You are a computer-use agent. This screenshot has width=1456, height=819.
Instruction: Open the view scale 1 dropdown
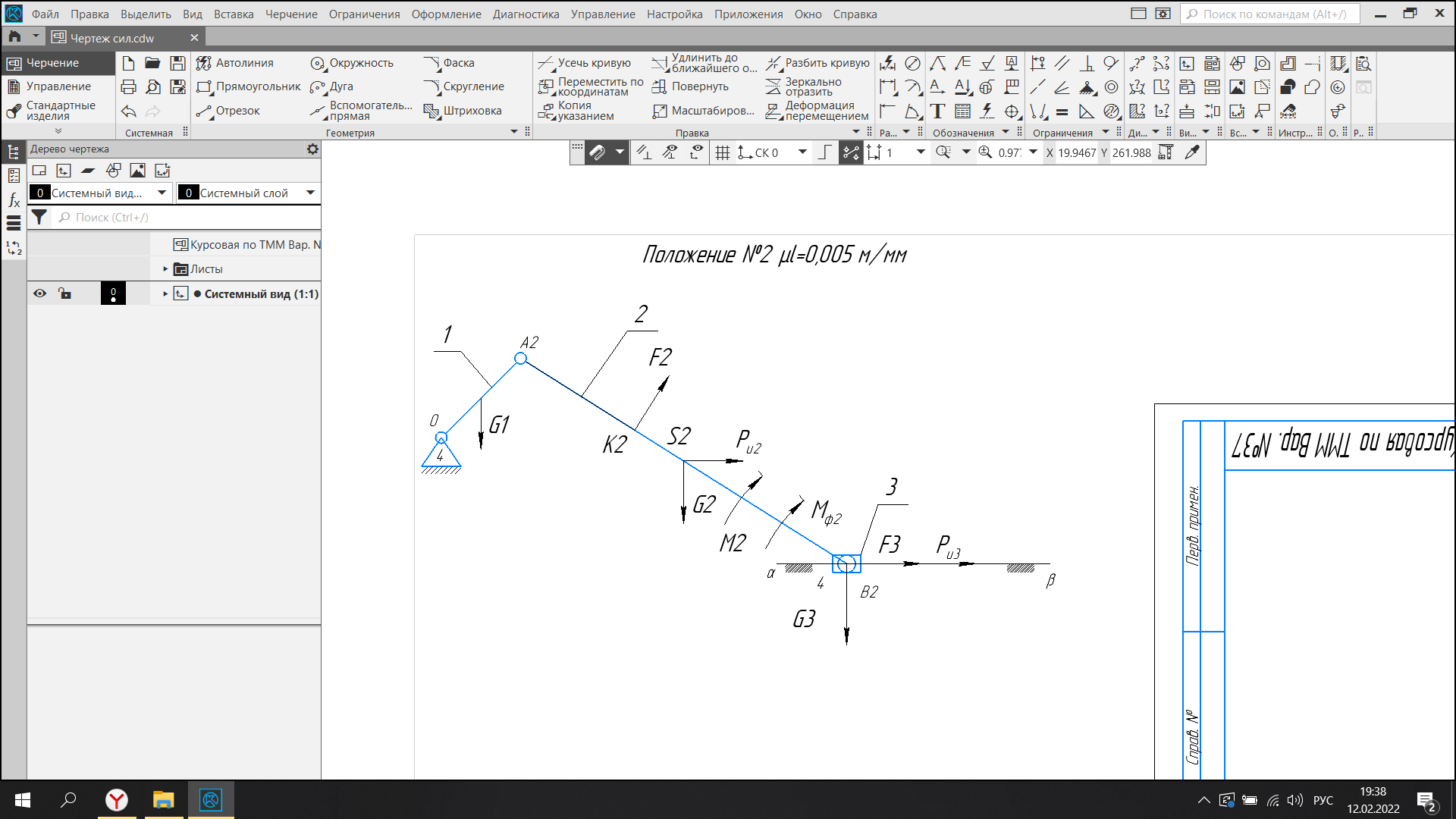[921, 152]
